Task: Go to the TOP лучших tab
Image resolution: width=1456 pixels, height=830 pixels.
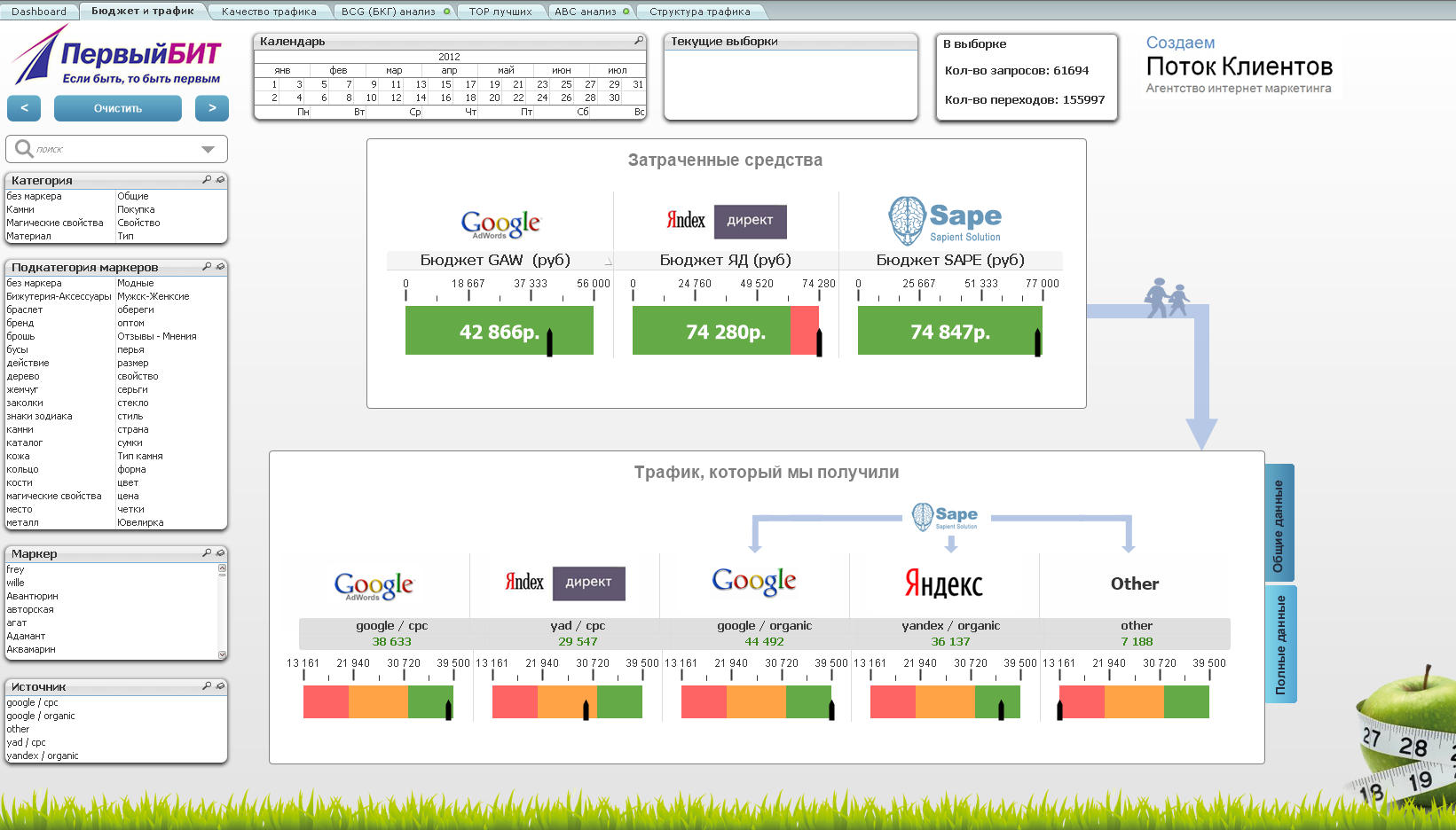Action: [x=500, y=12]
